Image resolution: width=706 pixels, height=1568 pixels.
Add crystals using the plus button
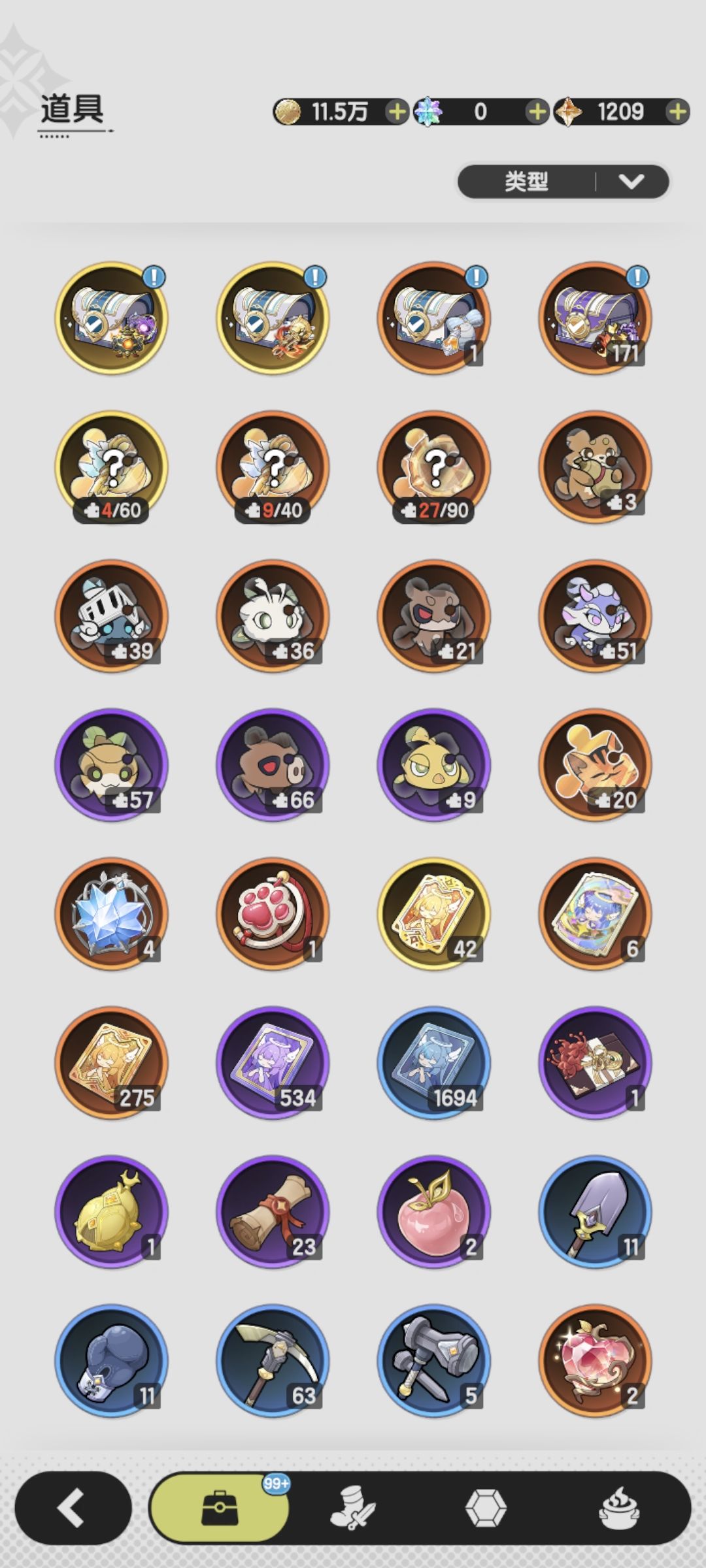pyautogui.click(x=537, y=112)
